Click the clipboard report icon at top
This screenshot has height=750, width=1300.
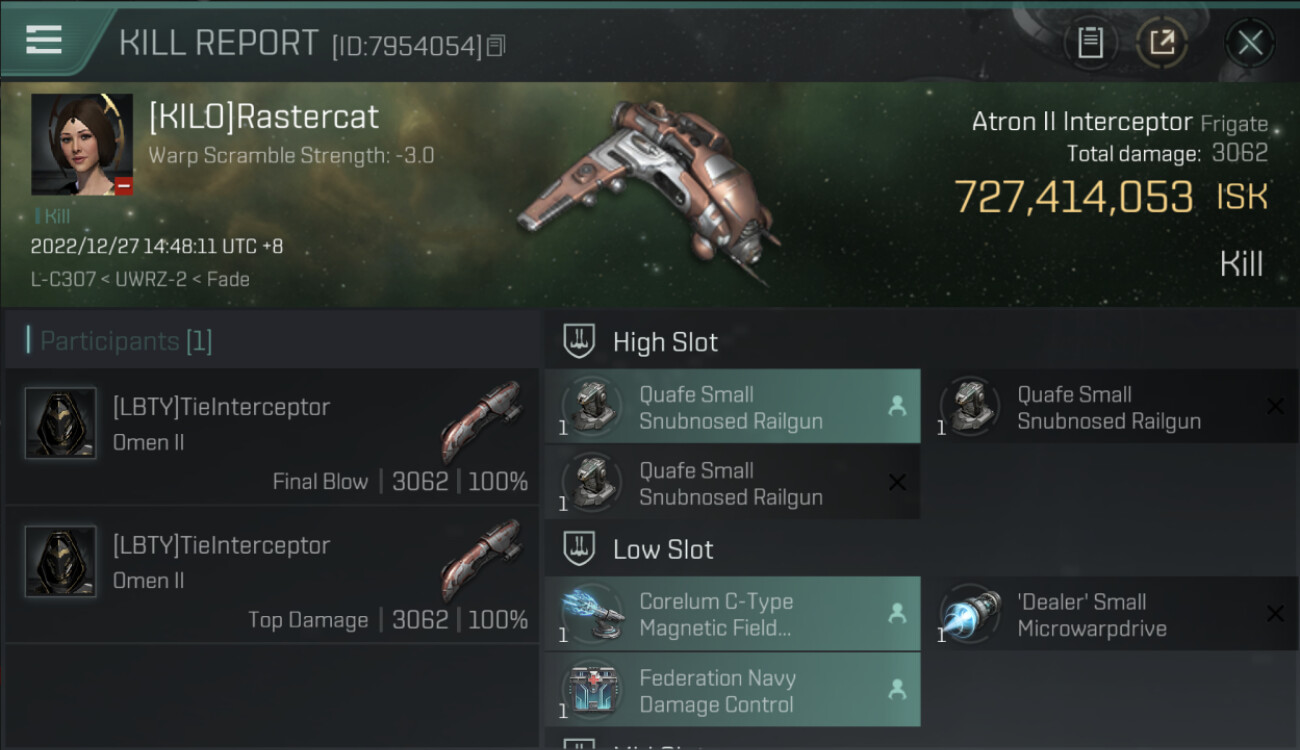tap(1090, 42)
